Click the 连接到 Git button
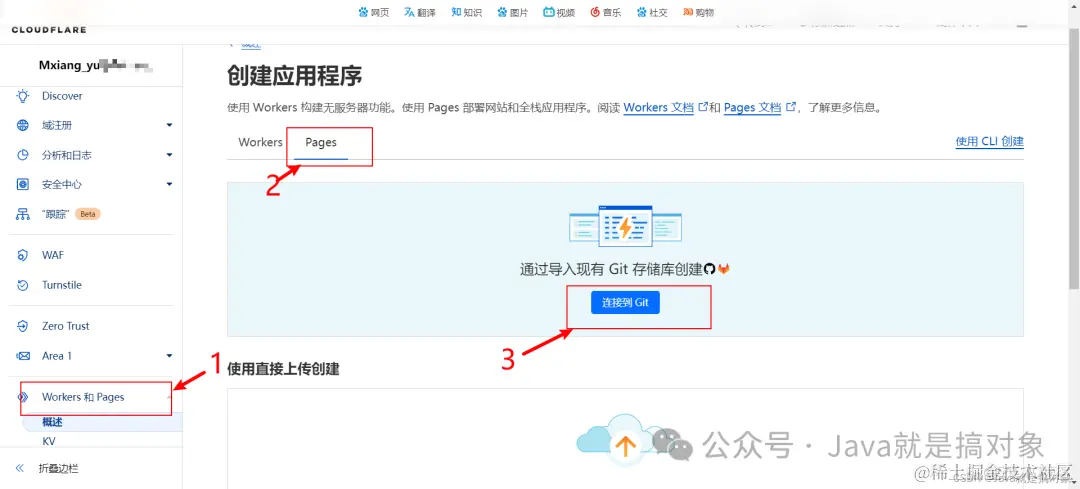 [625, 302]
